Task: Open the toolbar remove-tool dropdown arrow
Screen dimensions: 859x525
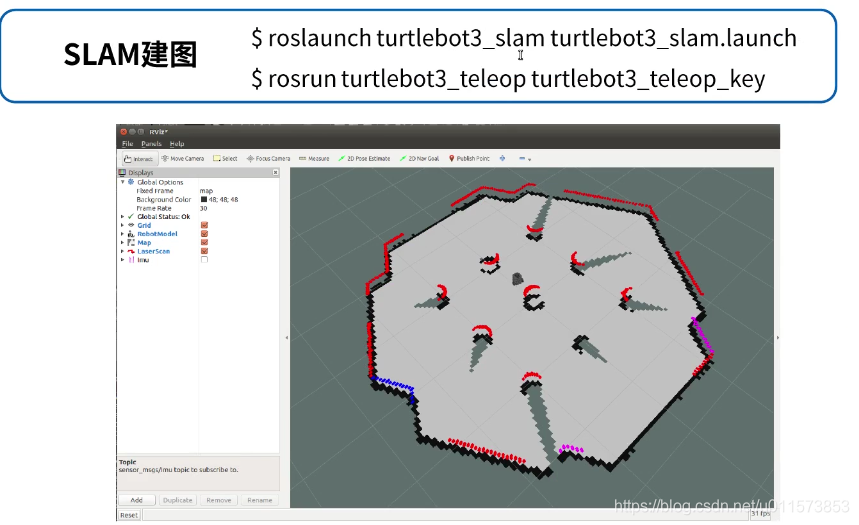Action: (x=529, y=159)
